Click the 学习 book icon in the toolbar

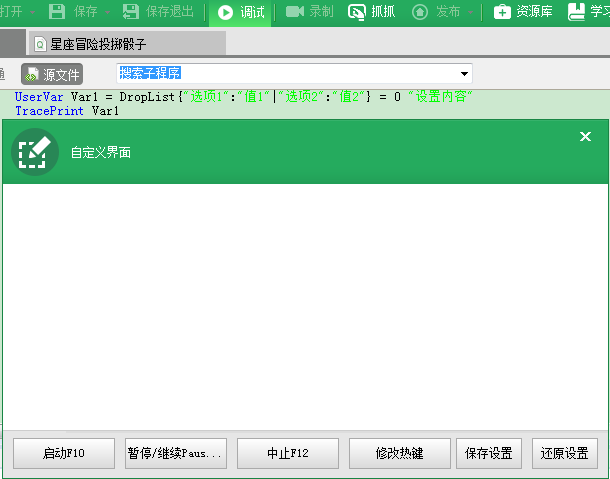576,12
